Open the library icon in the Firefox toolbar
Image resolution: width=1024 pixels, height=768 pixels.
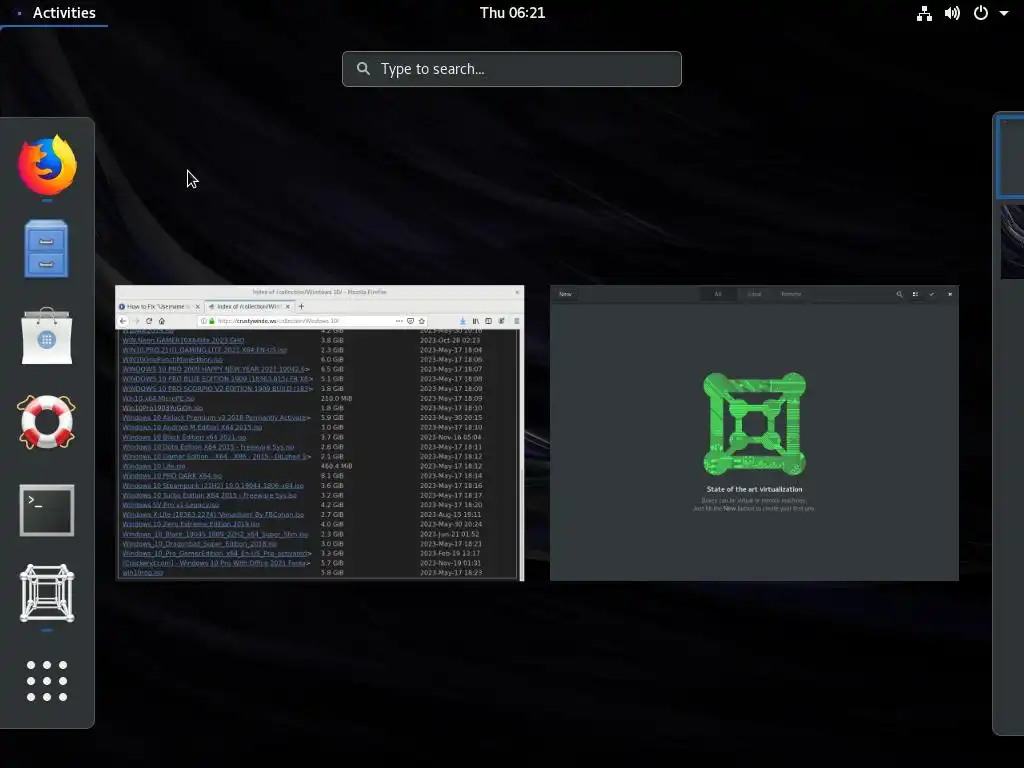475,321
